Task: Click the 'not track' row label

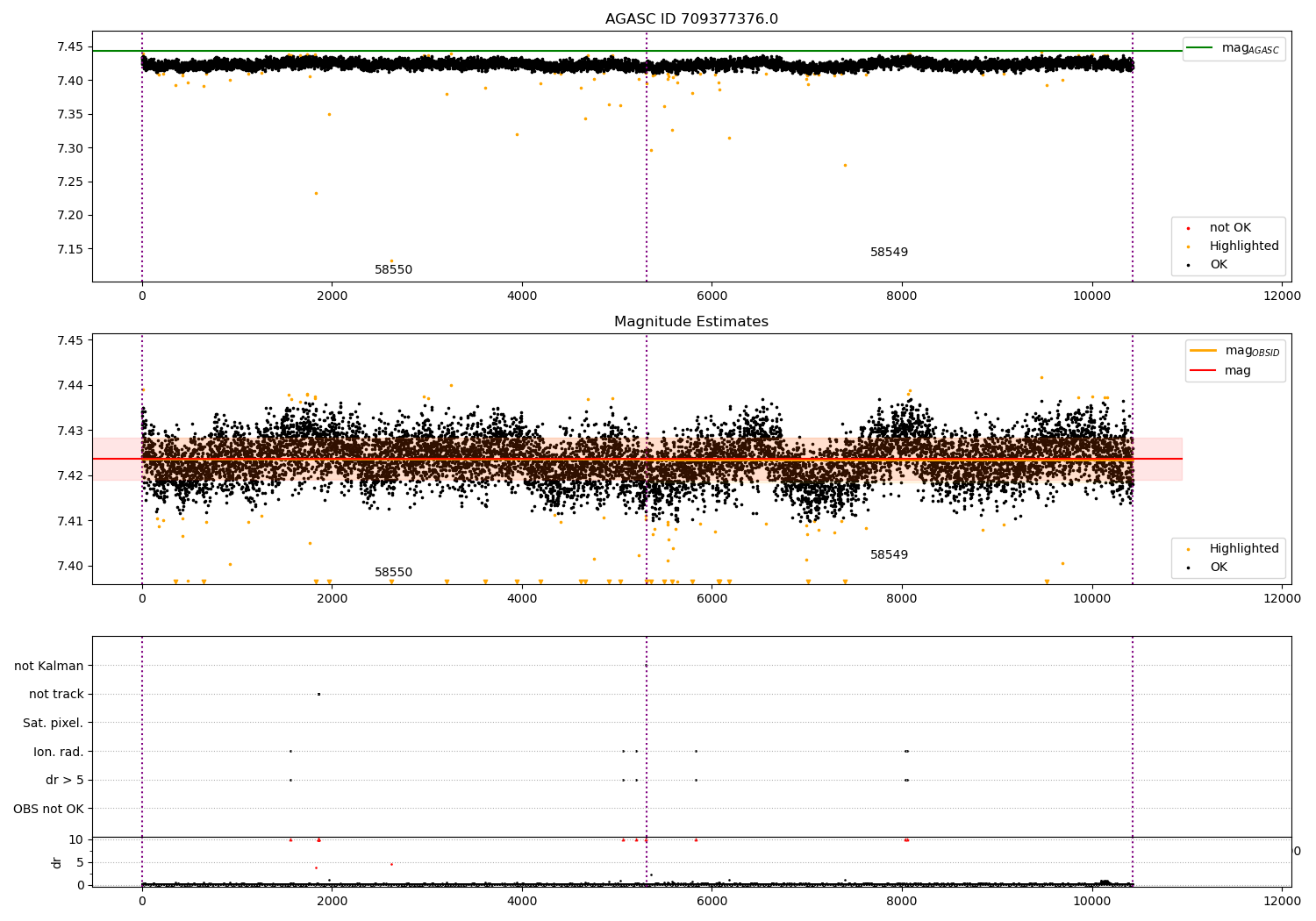Action: 56,694
